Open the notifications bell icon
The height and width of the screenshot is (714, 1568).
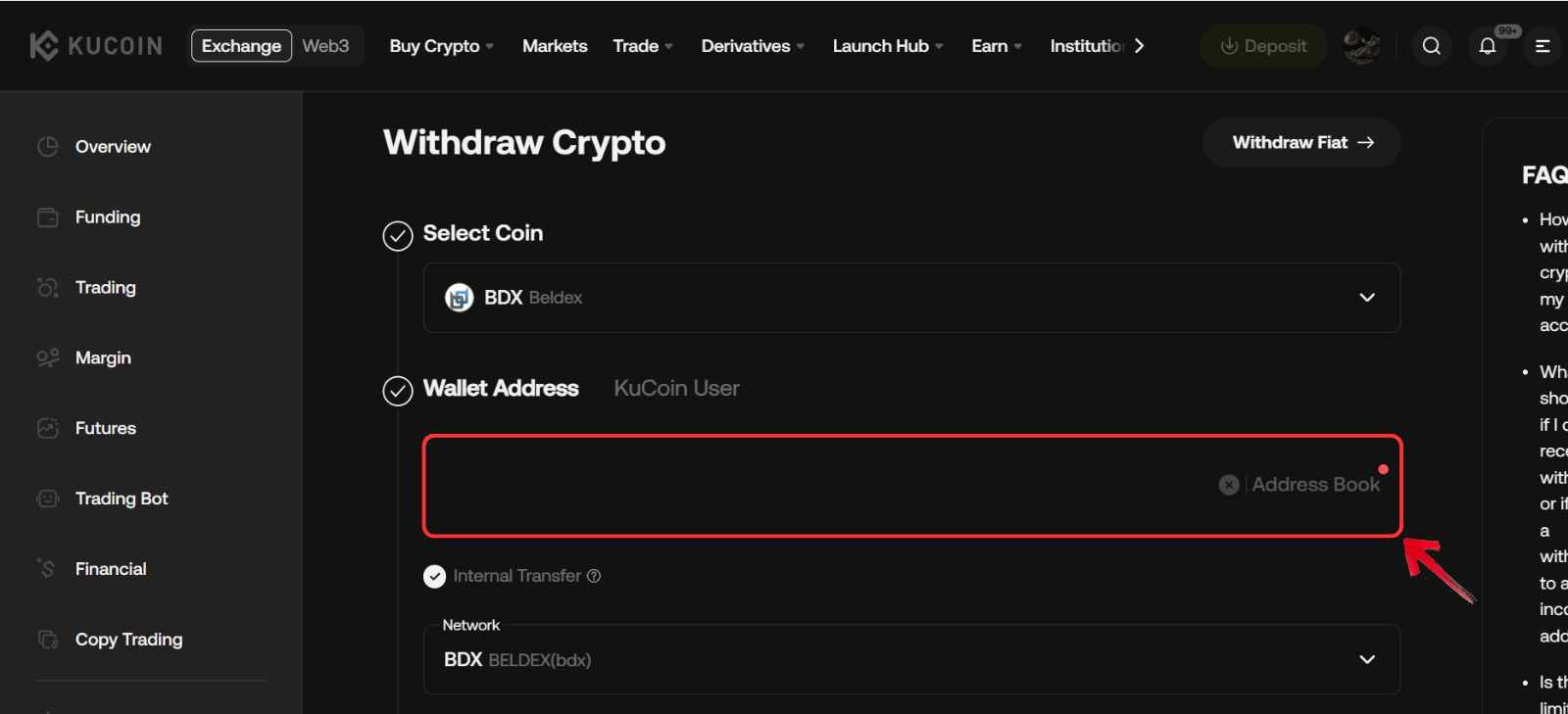click(x=1487, y=45)
